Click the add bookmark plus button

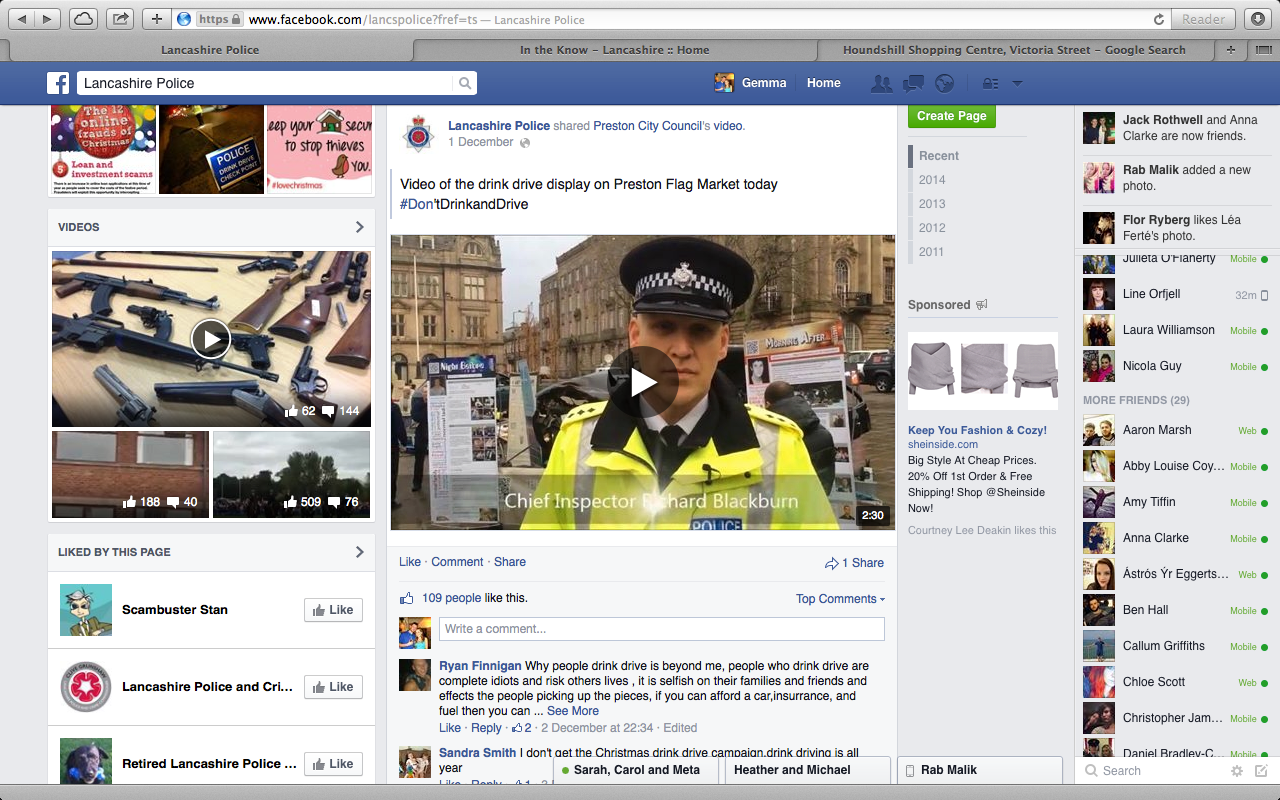pyautogui.click(x=157, y=19)
